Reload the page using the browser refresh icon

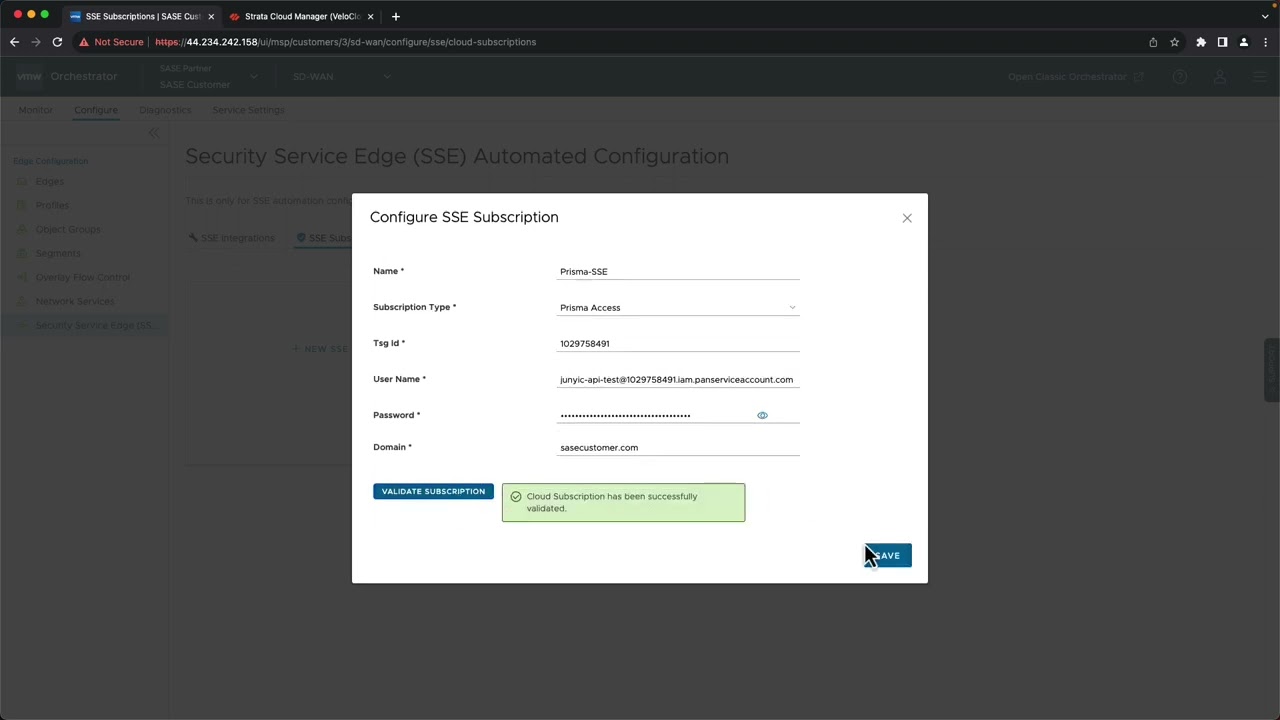click(x=57, y=42)
